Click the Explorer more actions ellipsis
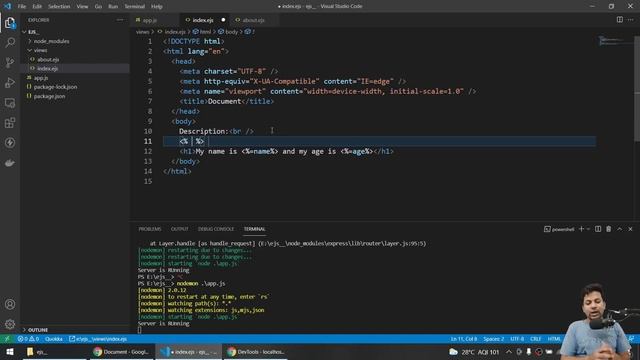The image size is (640, 360). click(120, 20)
